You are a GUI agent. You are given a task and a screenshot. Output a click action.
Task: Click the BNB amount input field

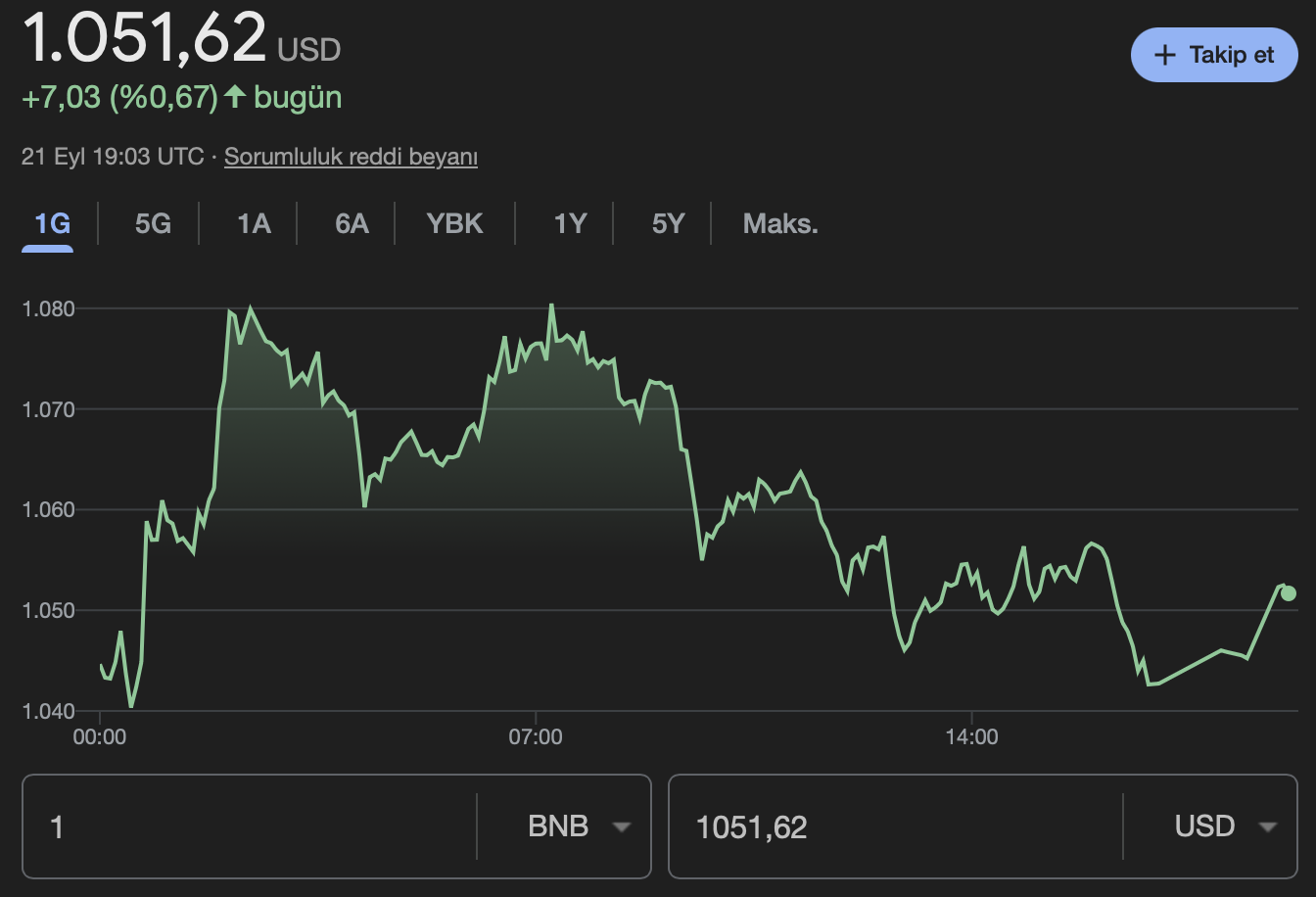click(249, 826)
